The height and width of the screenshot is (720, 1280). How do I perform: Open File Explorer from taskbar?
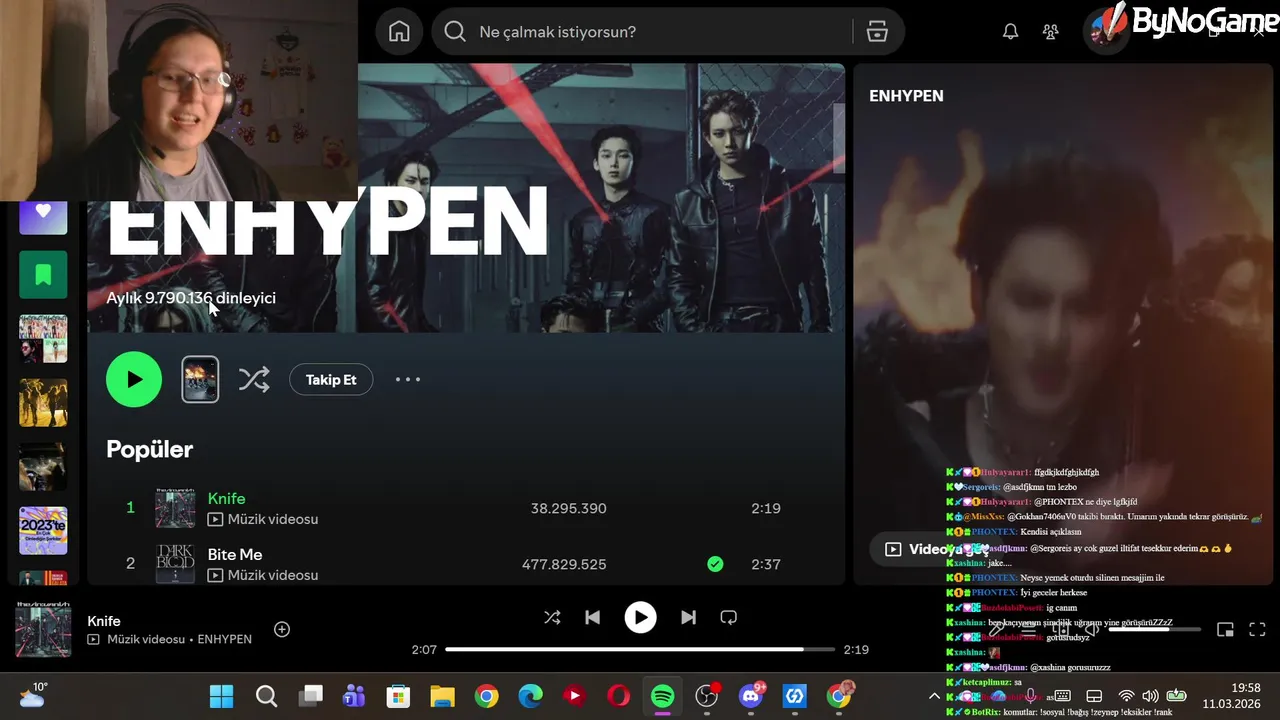tap(442, 696)
